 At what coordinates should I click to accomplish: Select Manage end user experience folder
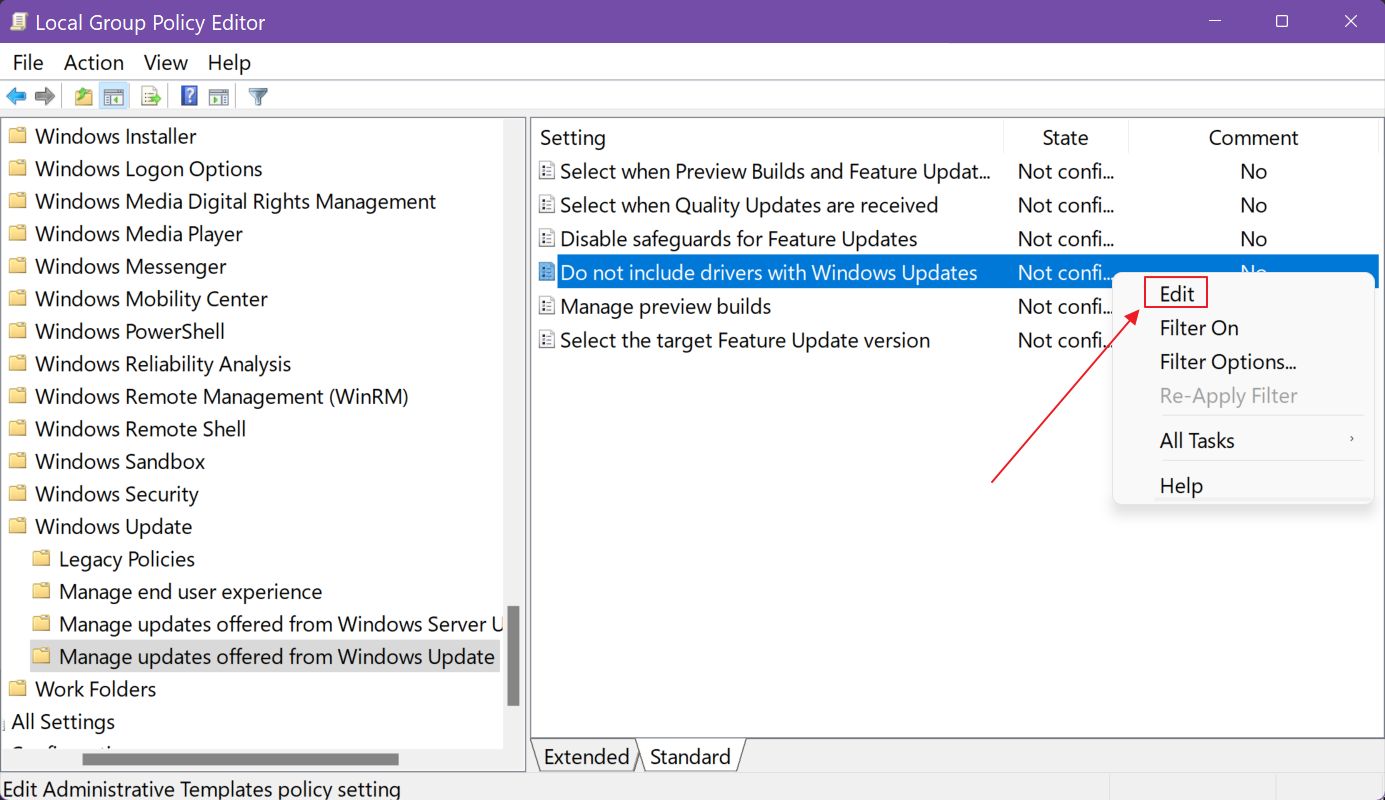[x=190, y=592]
